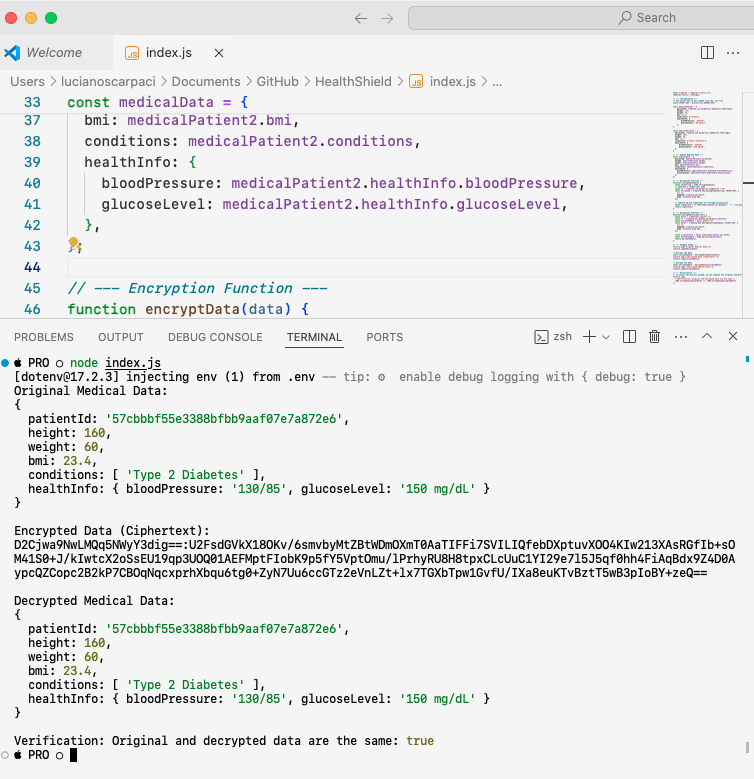Click line number 44 in gutter
Screen dimensions: 754x779
pos(32,267)
